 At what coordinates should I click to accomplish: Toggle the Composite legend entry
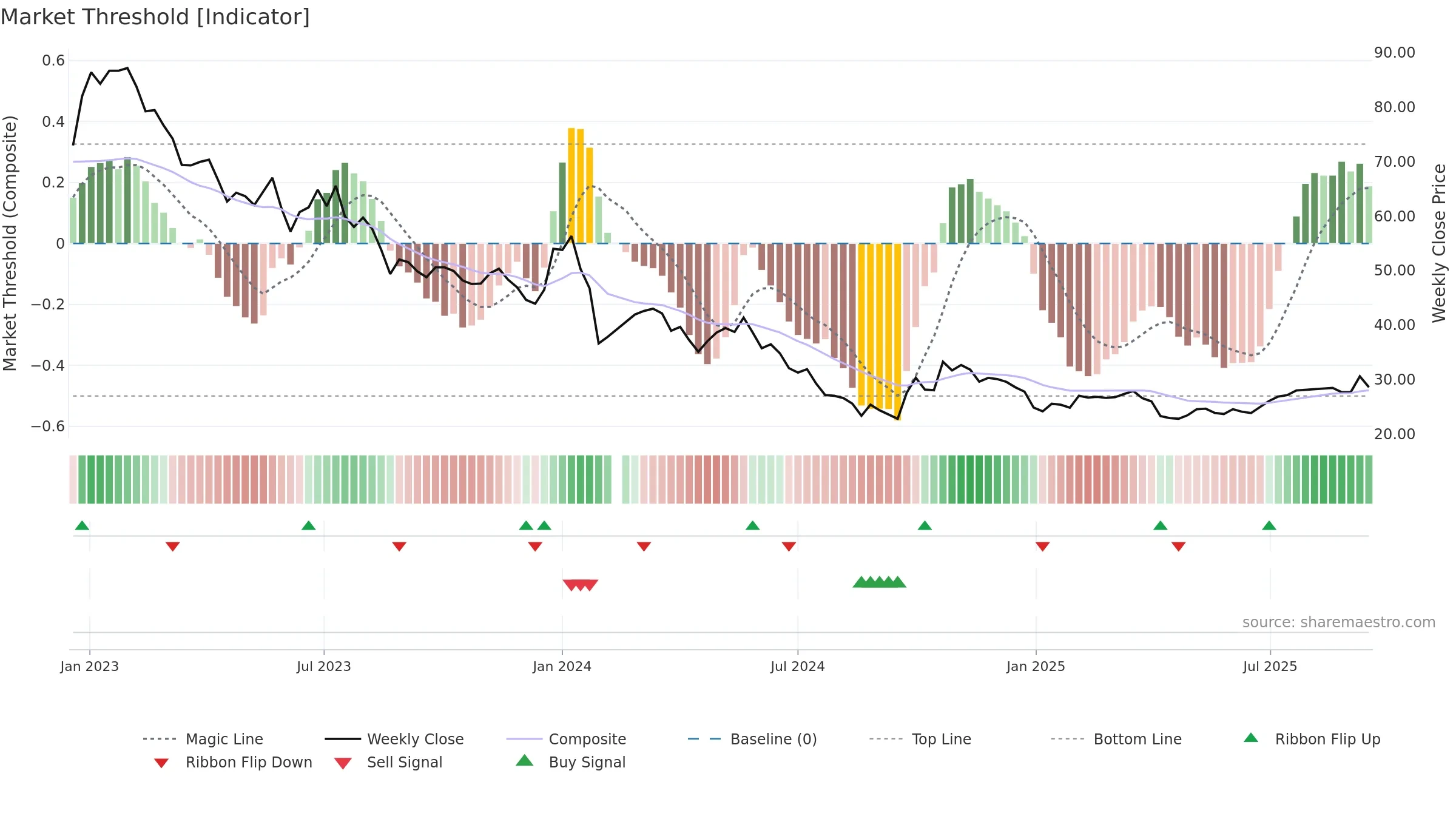coord(566,739)
